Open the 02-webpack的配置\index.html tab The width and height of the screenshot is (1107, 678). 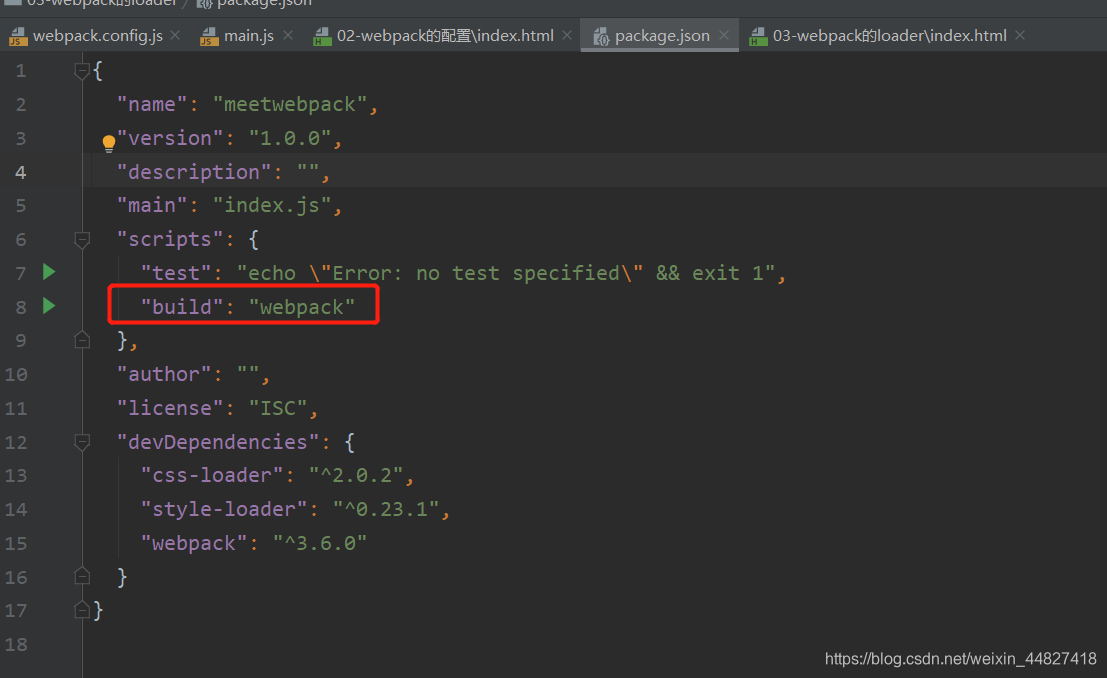[x=445, y=35]
